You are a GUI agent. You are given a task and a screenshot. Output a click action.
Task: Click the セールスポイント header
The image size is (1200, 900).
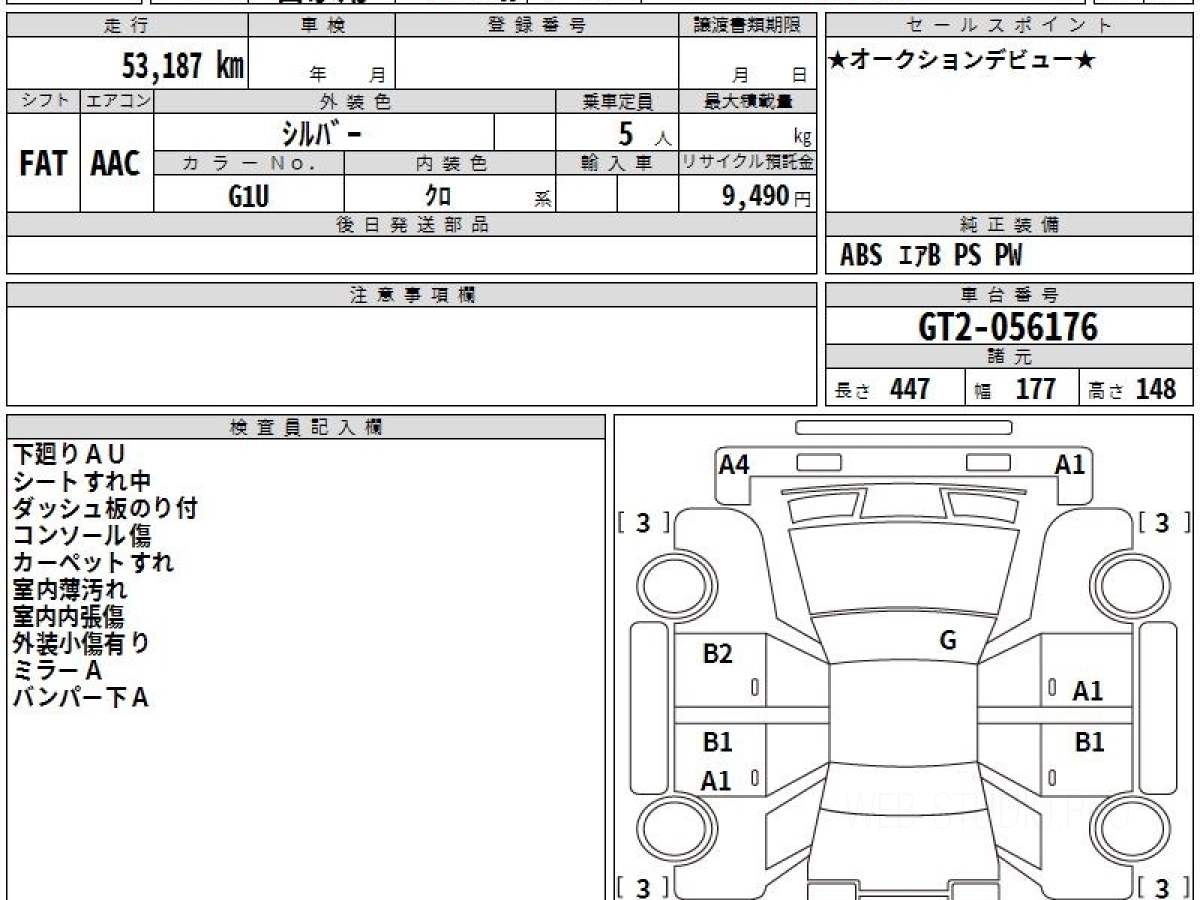click(x=1010, y=26)
